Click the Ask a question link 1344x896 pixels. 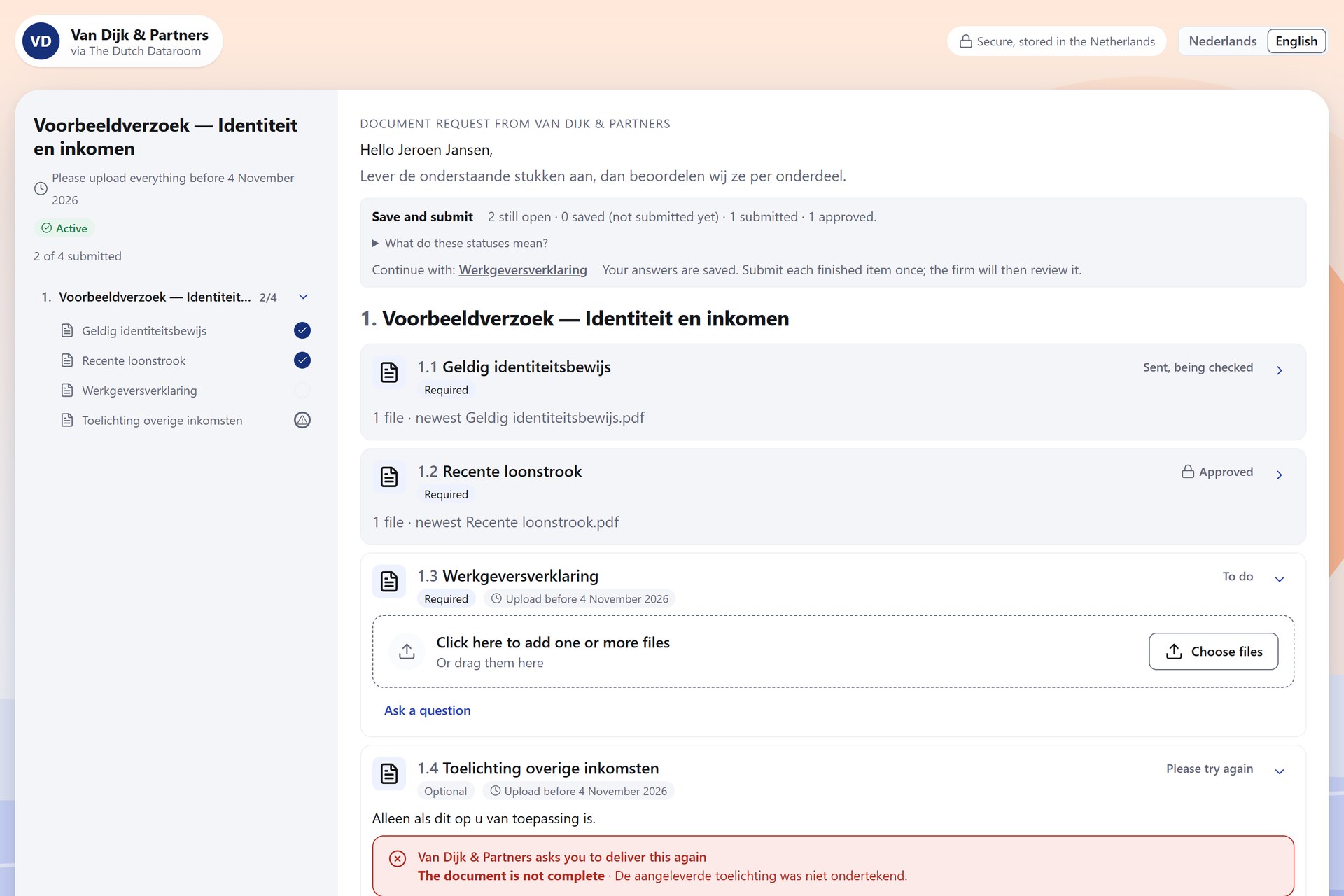click(427, 710)
